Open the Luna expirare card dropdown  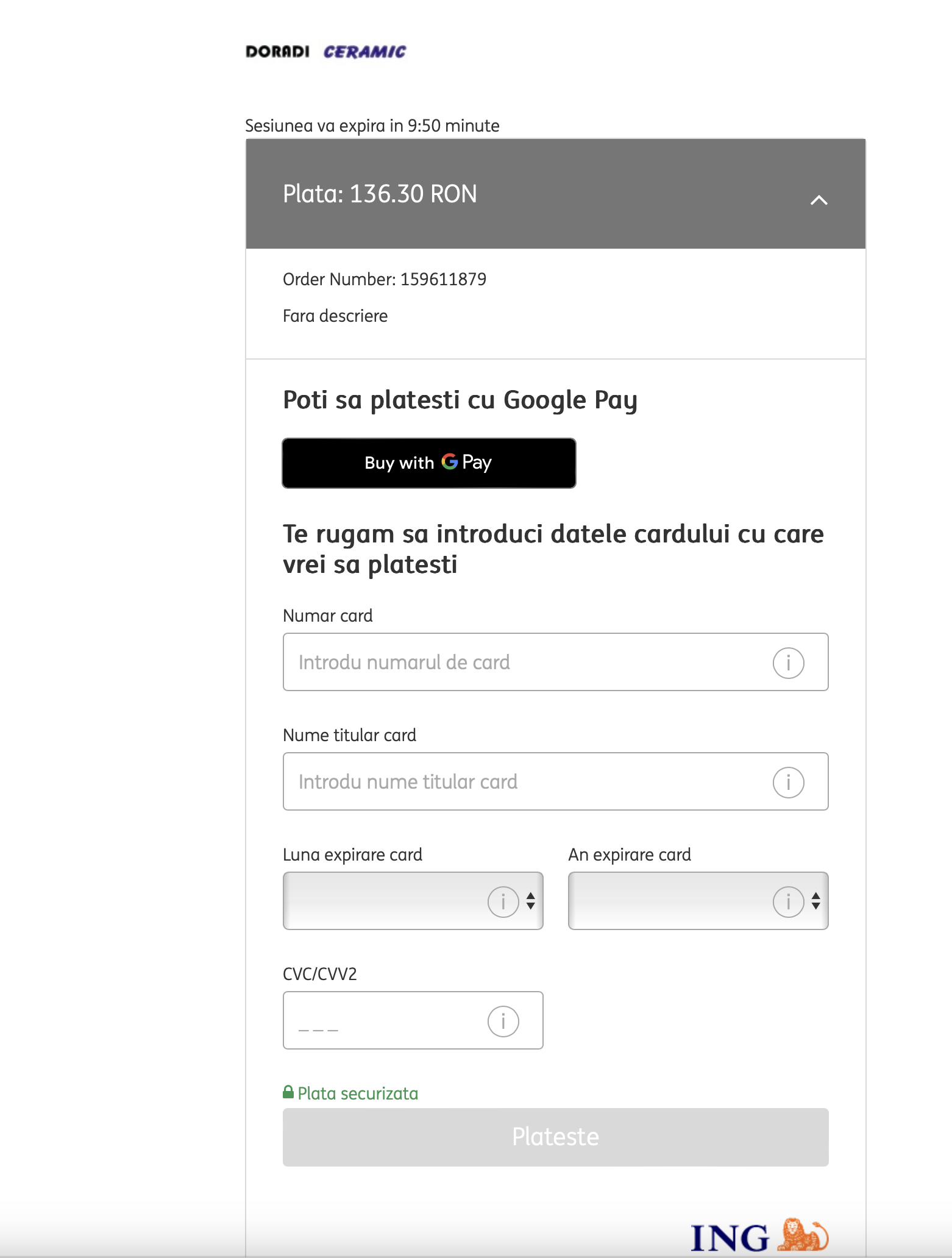(384, 901)
